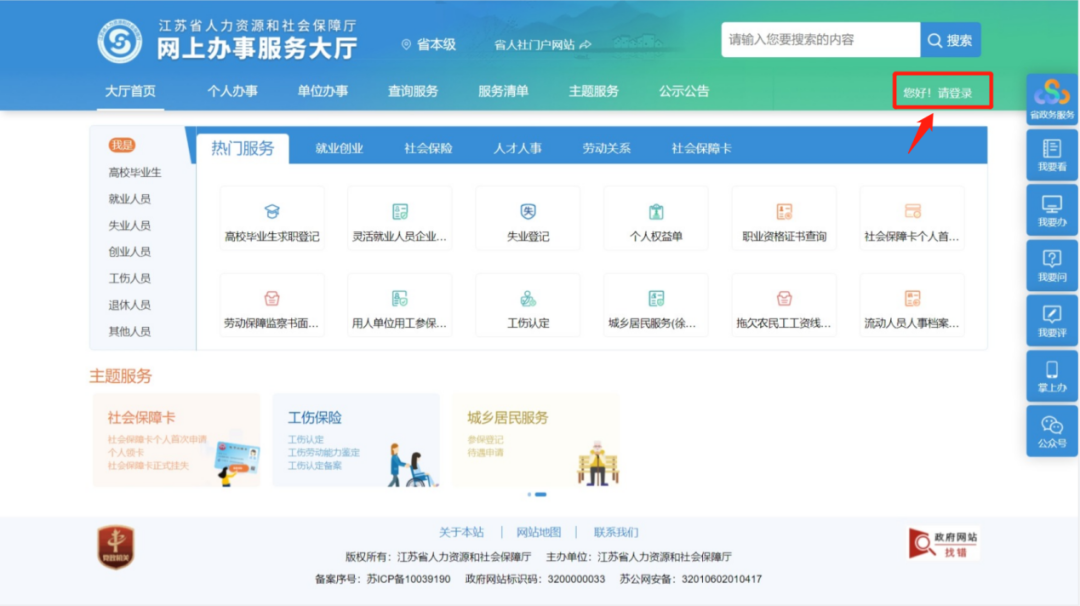Select 高校毕业生 in the identity list
The image size is (1080, 606).
point(135,172)
